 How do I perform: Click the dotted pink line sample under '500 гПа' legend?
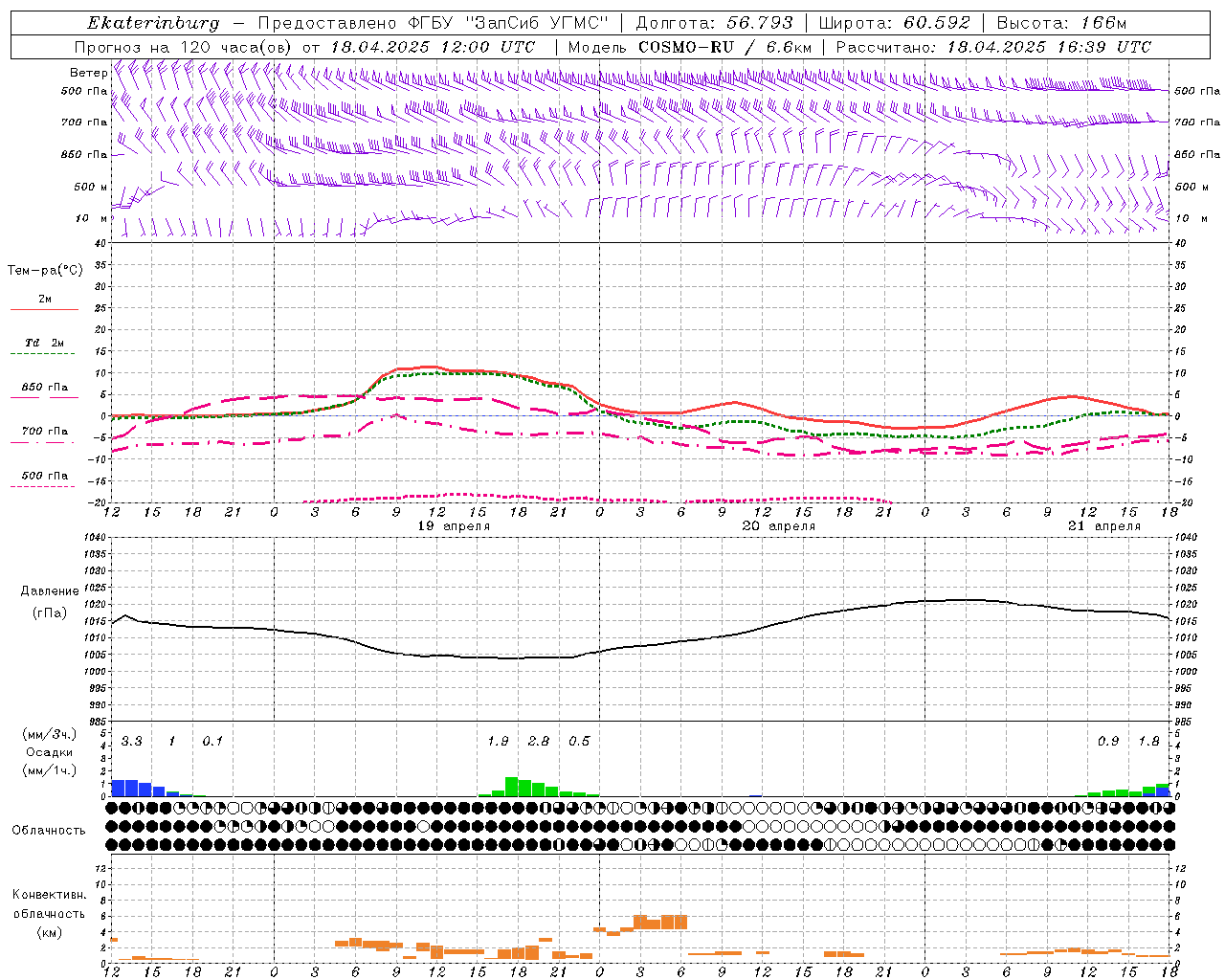(42, 486)
